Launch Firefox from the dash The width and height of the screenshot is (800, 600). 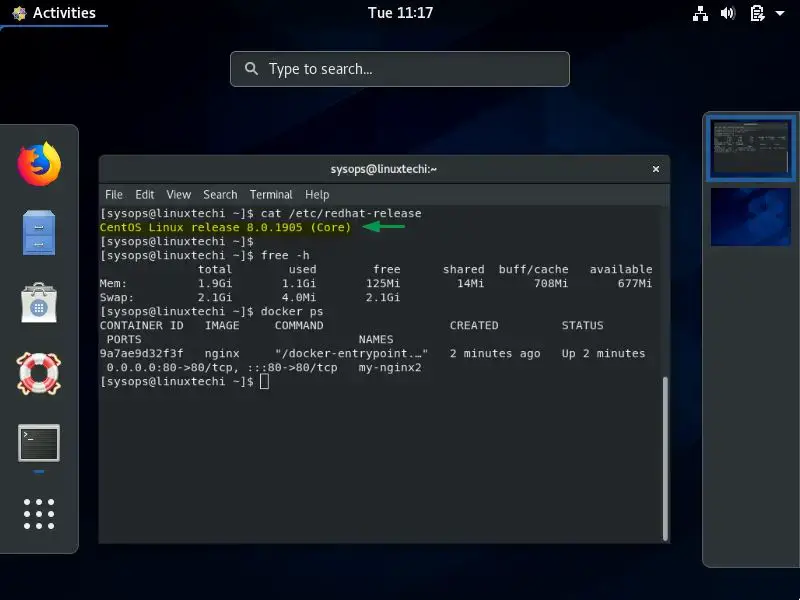(x=39, y=164)
